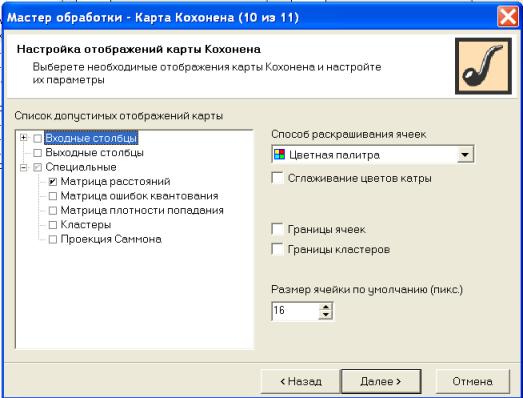Tick the Выходные столбцы checkbox
The width and height of the screenshot is (523, 398).
[37, 153]
